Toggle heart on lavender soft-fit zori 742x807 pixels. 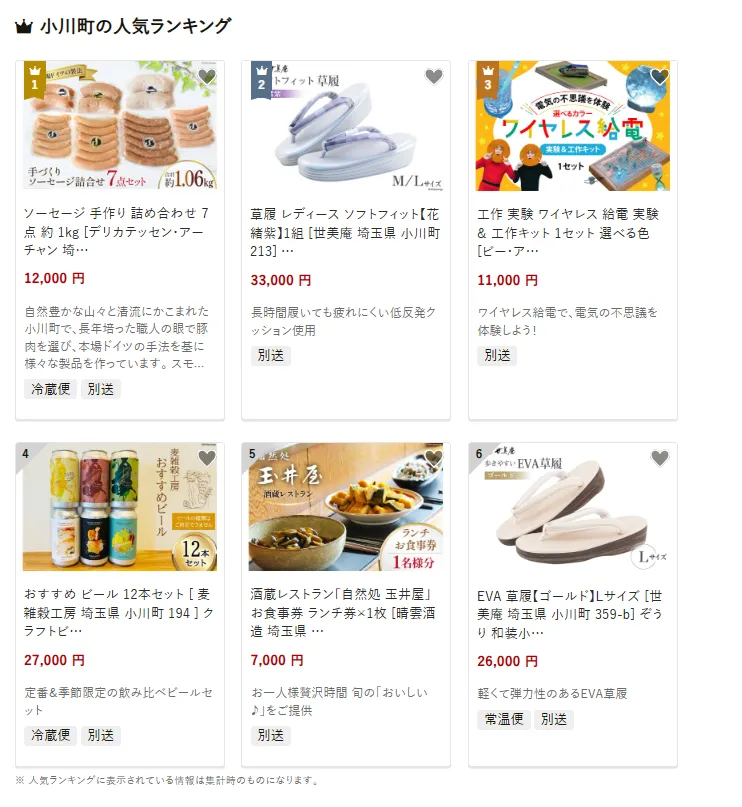434,77
